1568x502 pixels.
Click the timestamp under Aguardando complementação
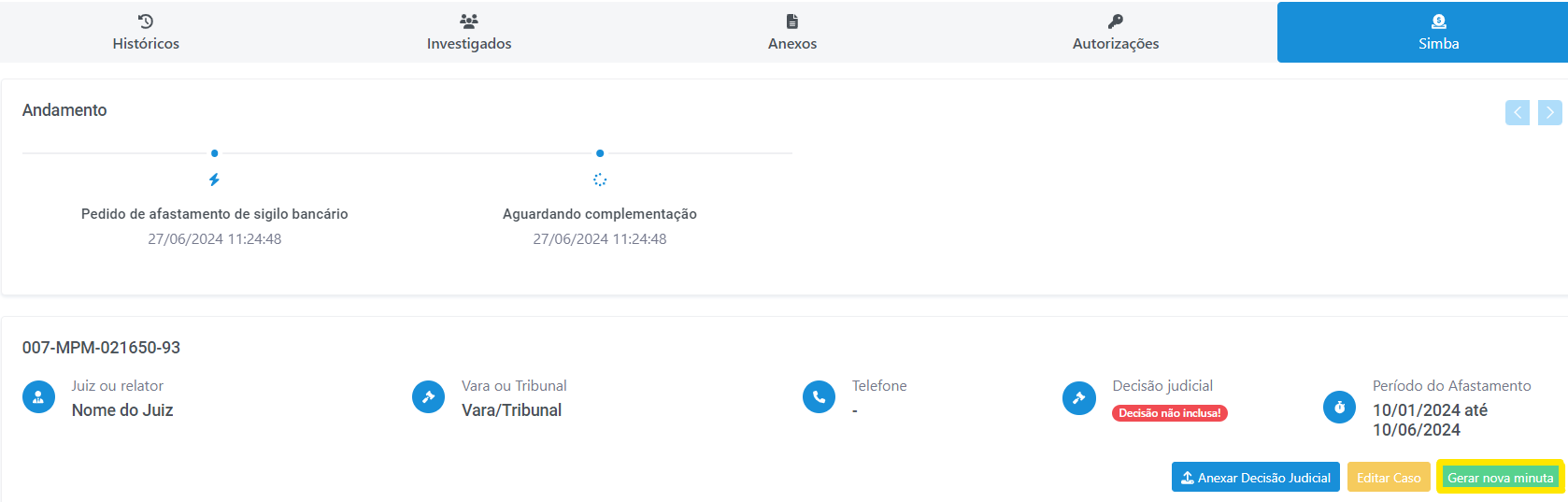pos(600,239)
